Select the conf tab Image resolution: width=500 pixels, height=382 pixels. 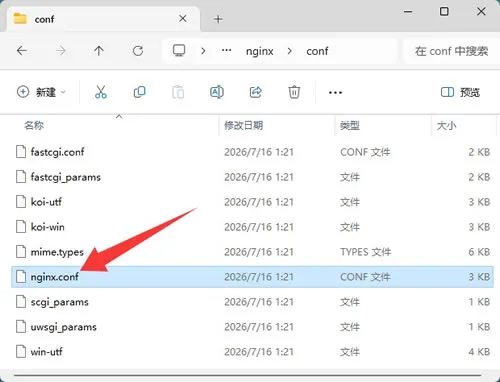103,19
